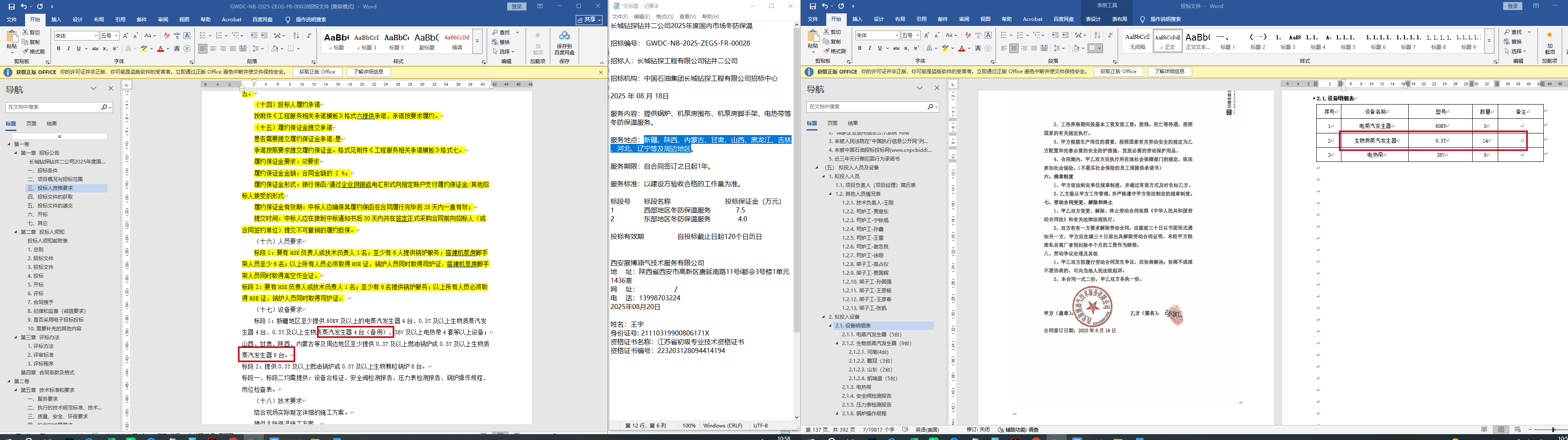The image size is (1568, 440).
Task: Click 了解详细信息 button in 投标文件 window
Action: coord(1169,71)
